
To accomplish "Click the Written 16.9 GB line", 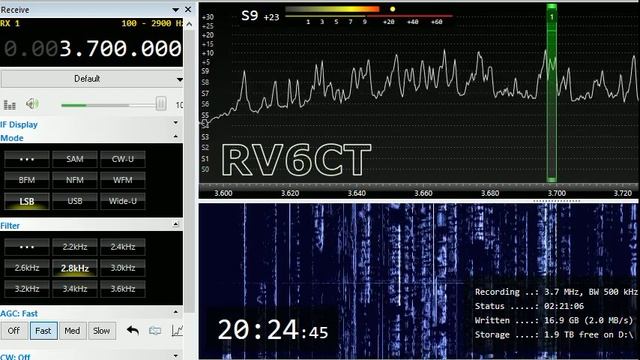I will point(553,320).
